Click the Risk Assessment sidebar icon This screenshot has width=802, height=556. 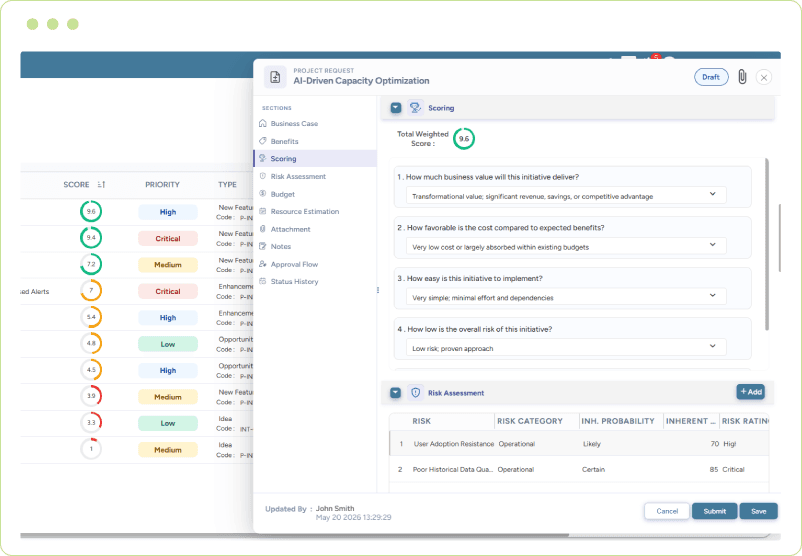(263, 176)
